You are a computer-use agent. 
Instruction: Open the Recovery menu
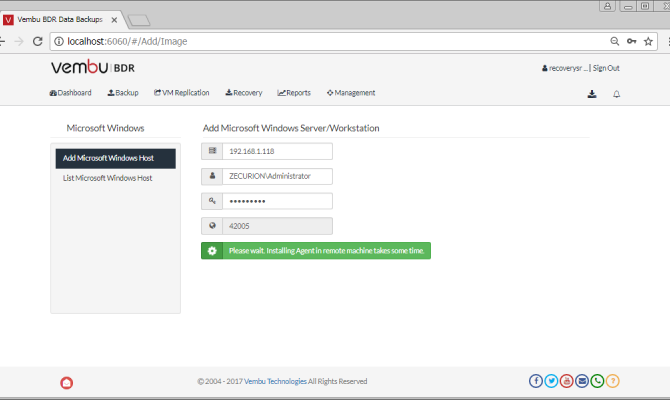[x=244, y=93]
